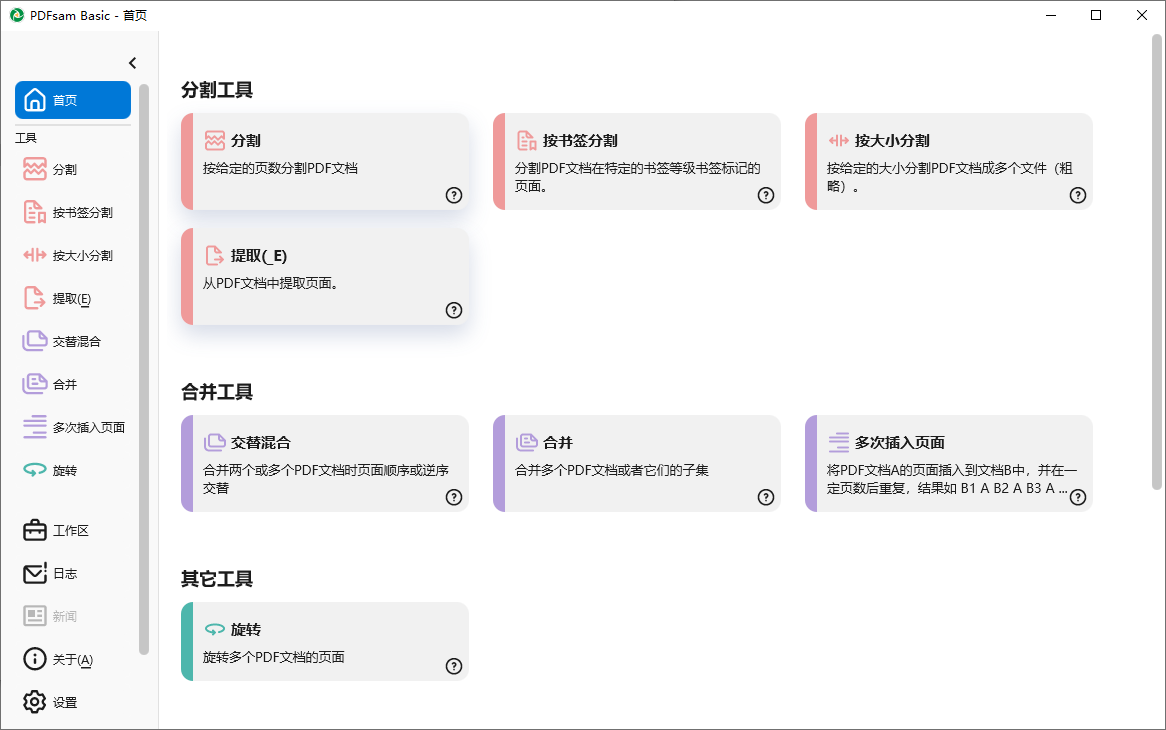The image size is (1166, 730).
Task: Open the 从PDF文档中提取页面 card
Action: [x=325, y=277]
